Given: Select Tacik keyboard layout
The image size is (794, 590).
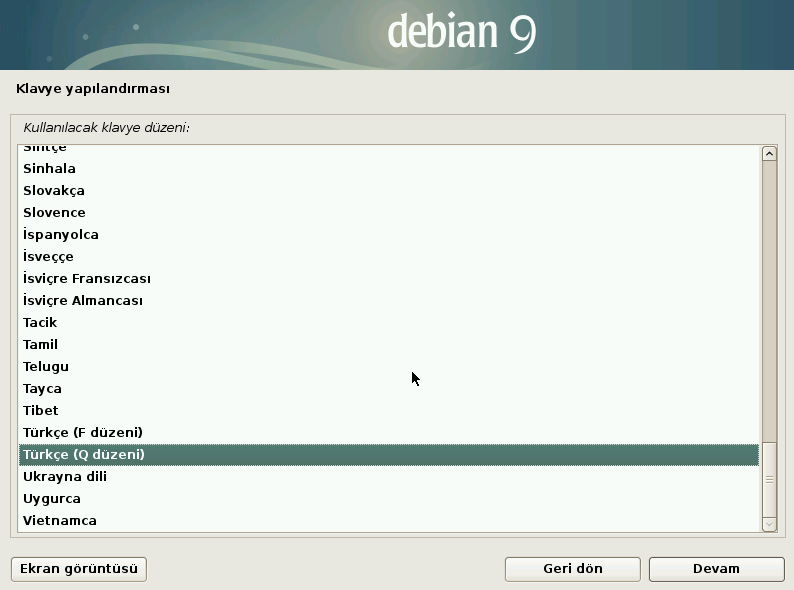Looking at the screenshot, I should (389, 323).
